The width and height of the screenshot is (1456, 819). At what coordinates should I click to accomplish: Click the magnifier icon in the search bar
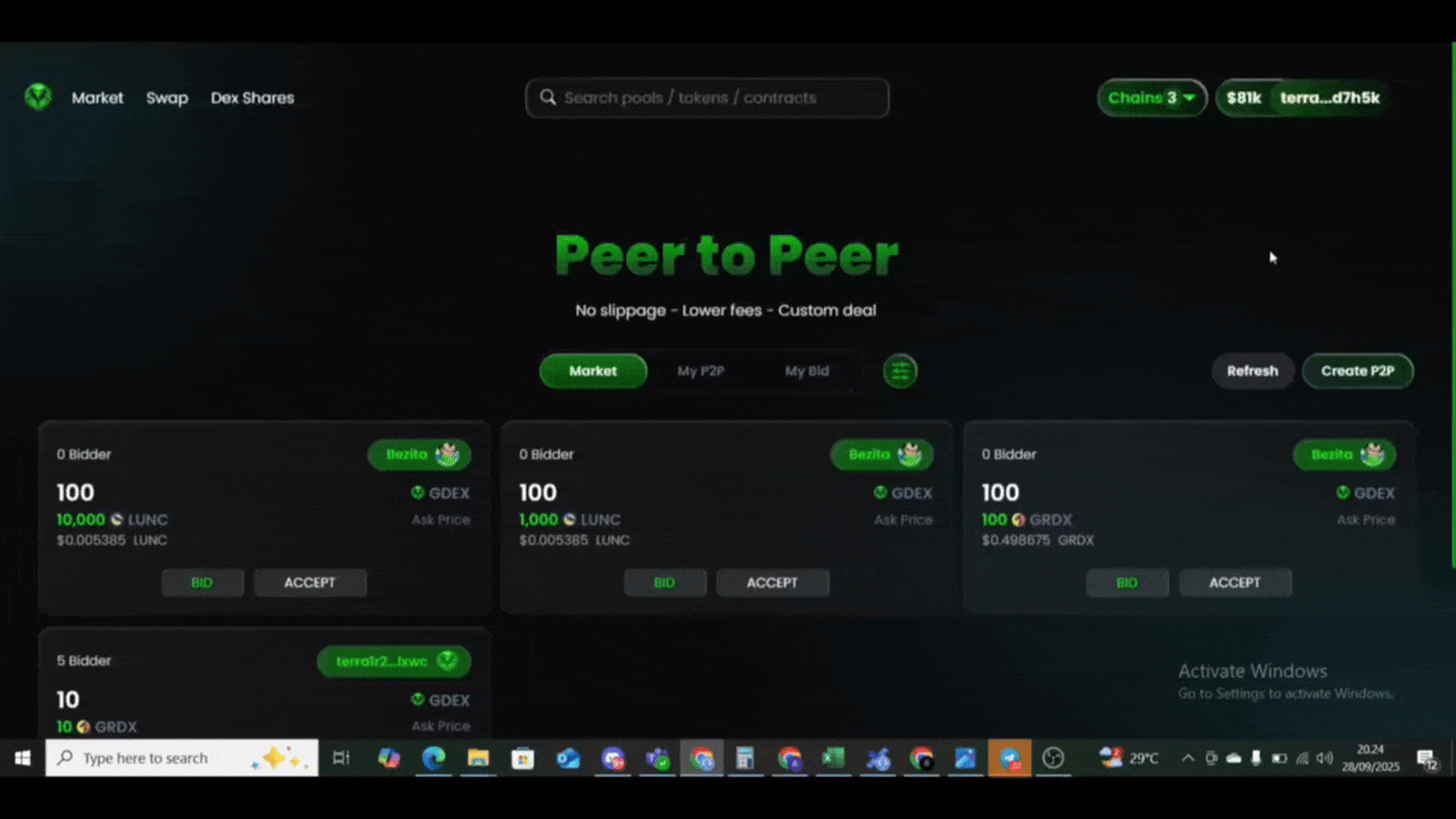[548, 97]
